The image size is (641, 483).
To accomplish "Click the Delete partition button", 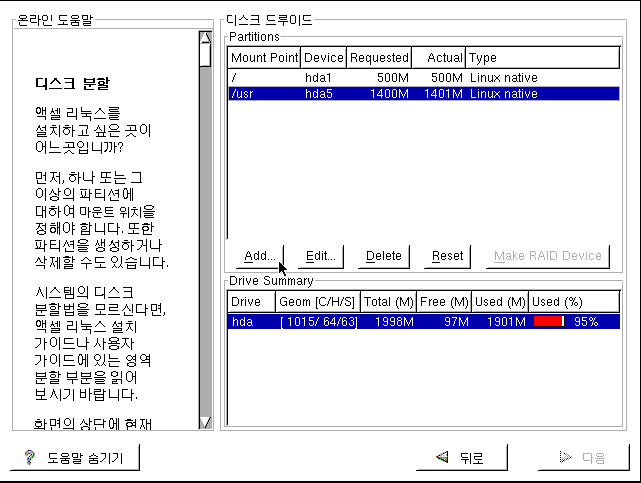I will click(x=384, y=256).
